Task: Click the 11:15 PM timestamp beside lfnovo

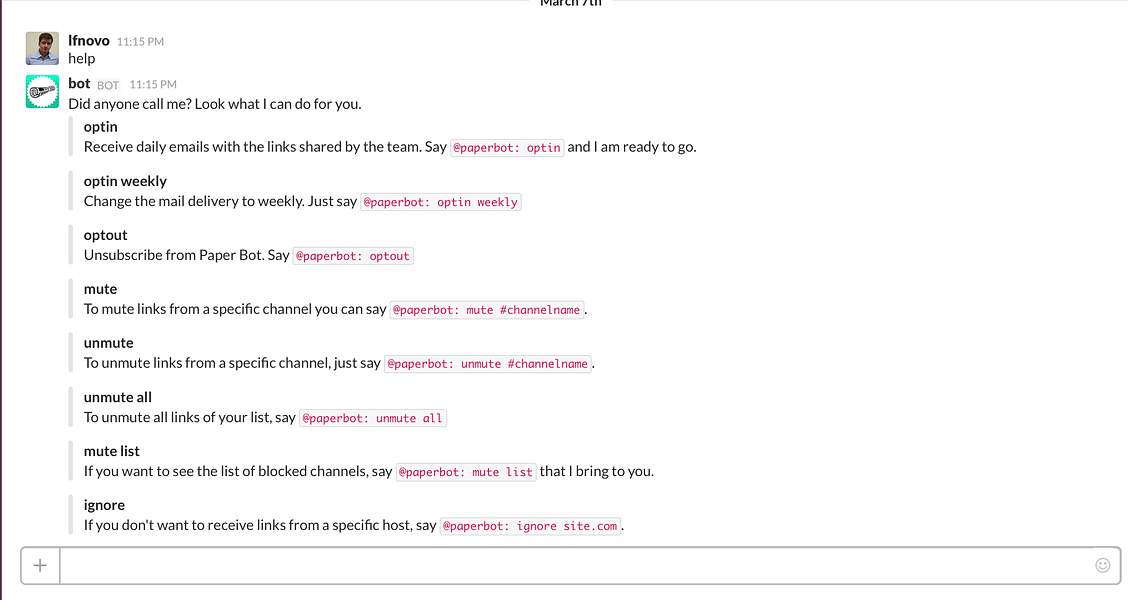Action: (x=140, y=42)
